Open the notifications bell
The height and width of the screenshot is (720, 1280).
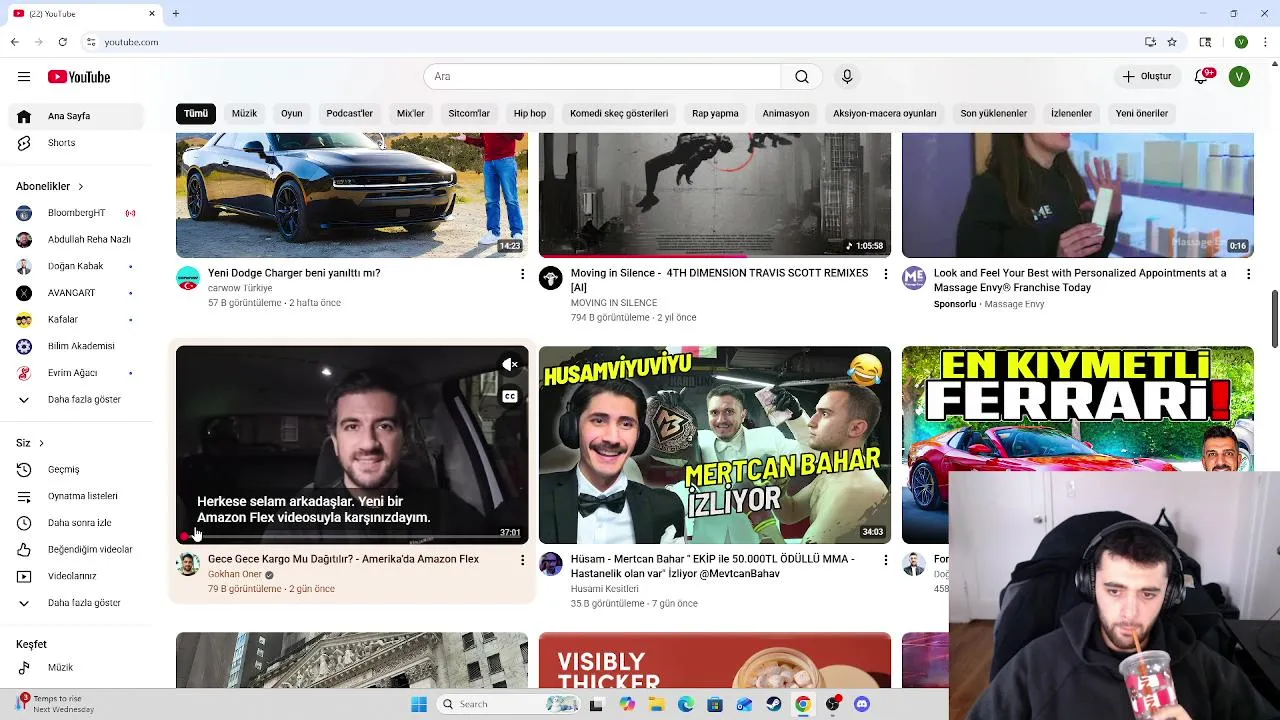pos(1202,76)
